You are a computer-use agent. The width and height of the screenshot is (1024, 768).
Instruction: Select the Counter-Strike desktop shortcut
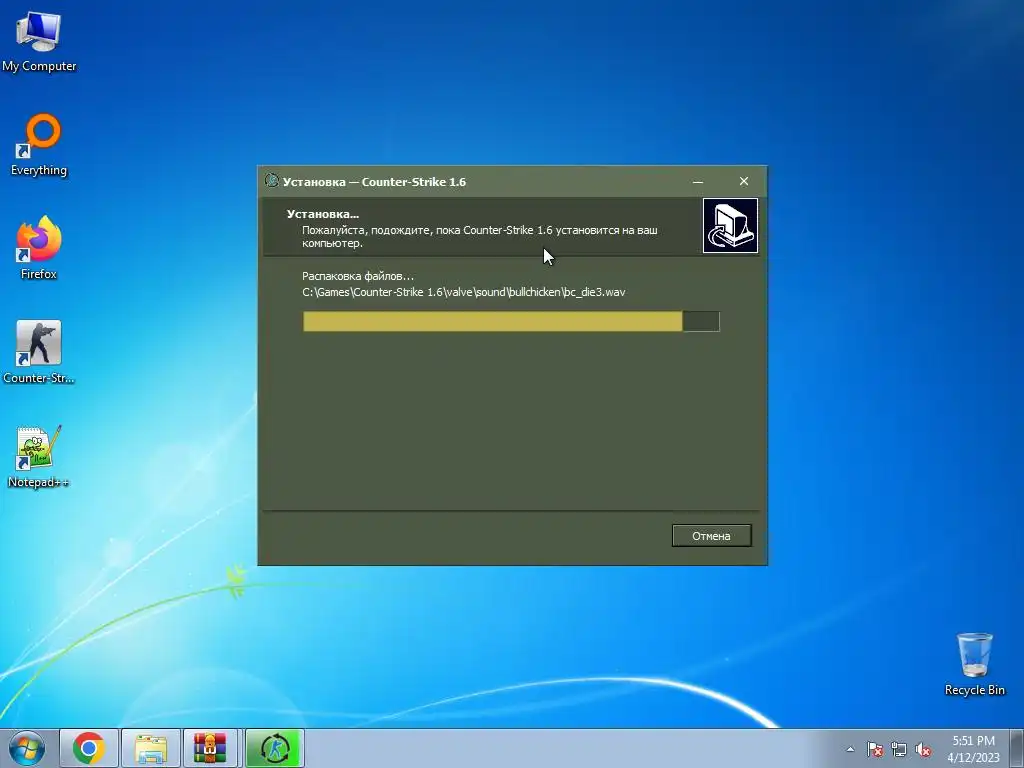coord(39,353)
